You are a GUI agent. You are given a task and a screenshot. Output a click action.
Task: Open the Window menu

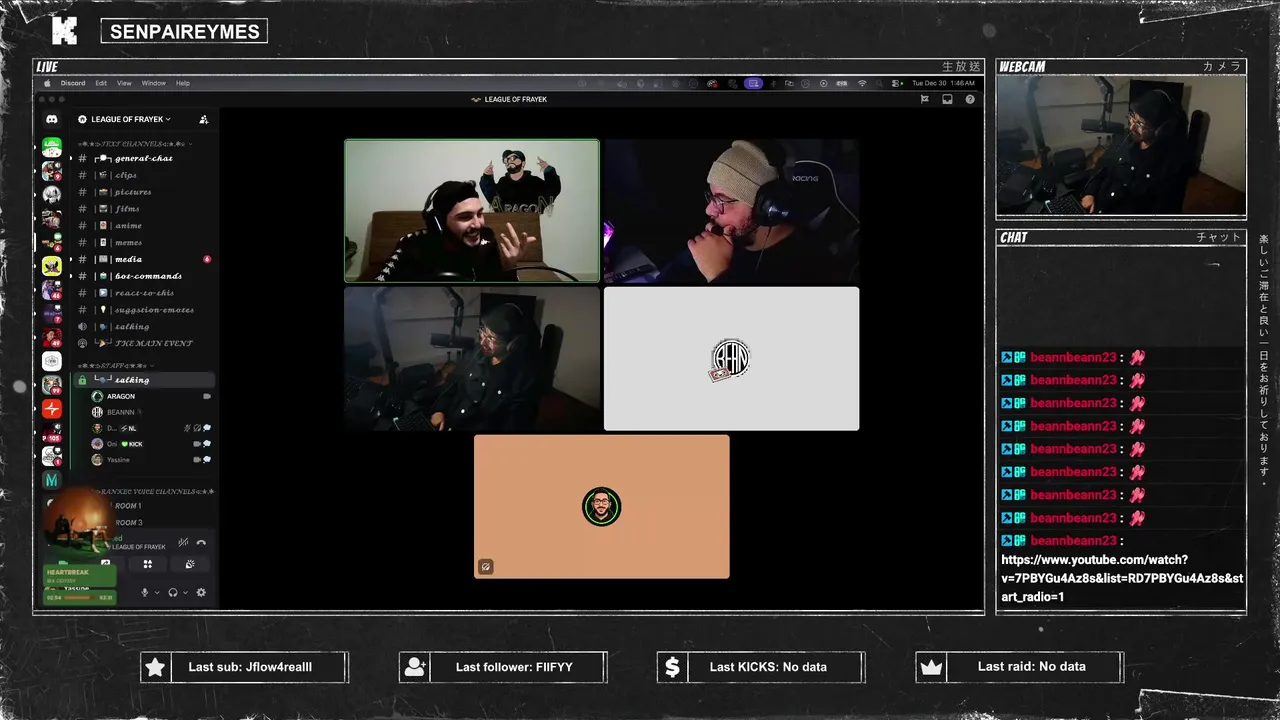pos(154,83)
